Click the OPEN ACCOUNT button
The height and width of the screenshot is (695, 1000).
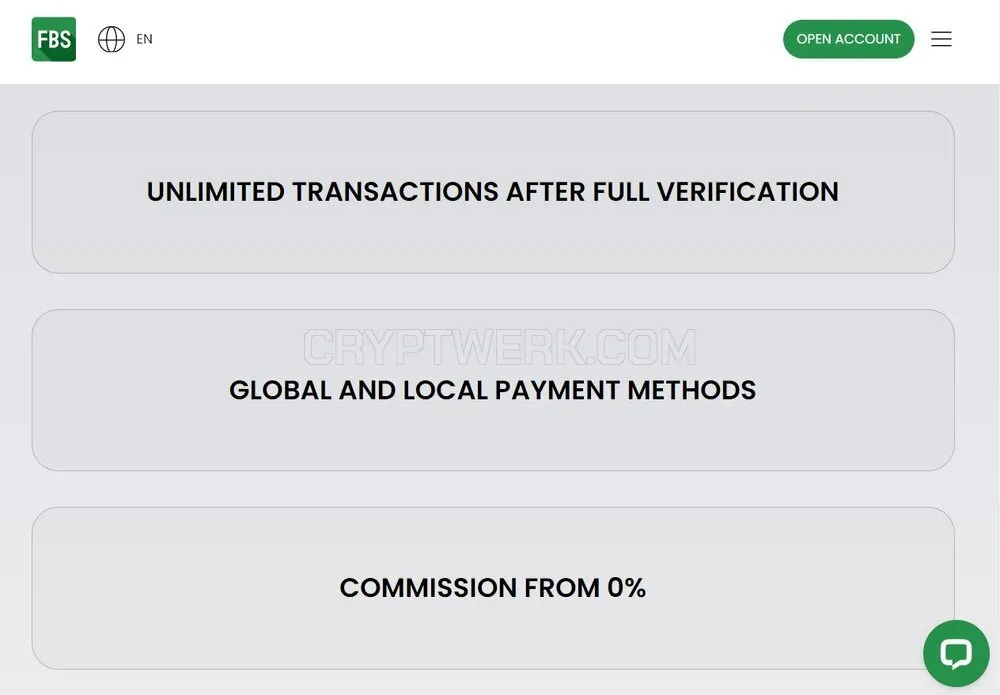(848, 39)
